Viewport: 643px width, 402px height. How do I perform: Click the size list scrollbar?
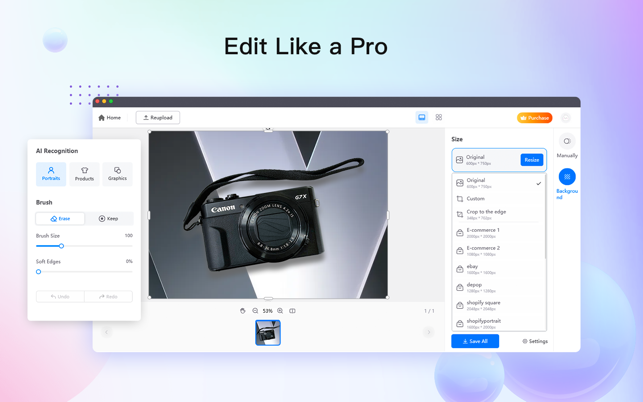[545, 217]
